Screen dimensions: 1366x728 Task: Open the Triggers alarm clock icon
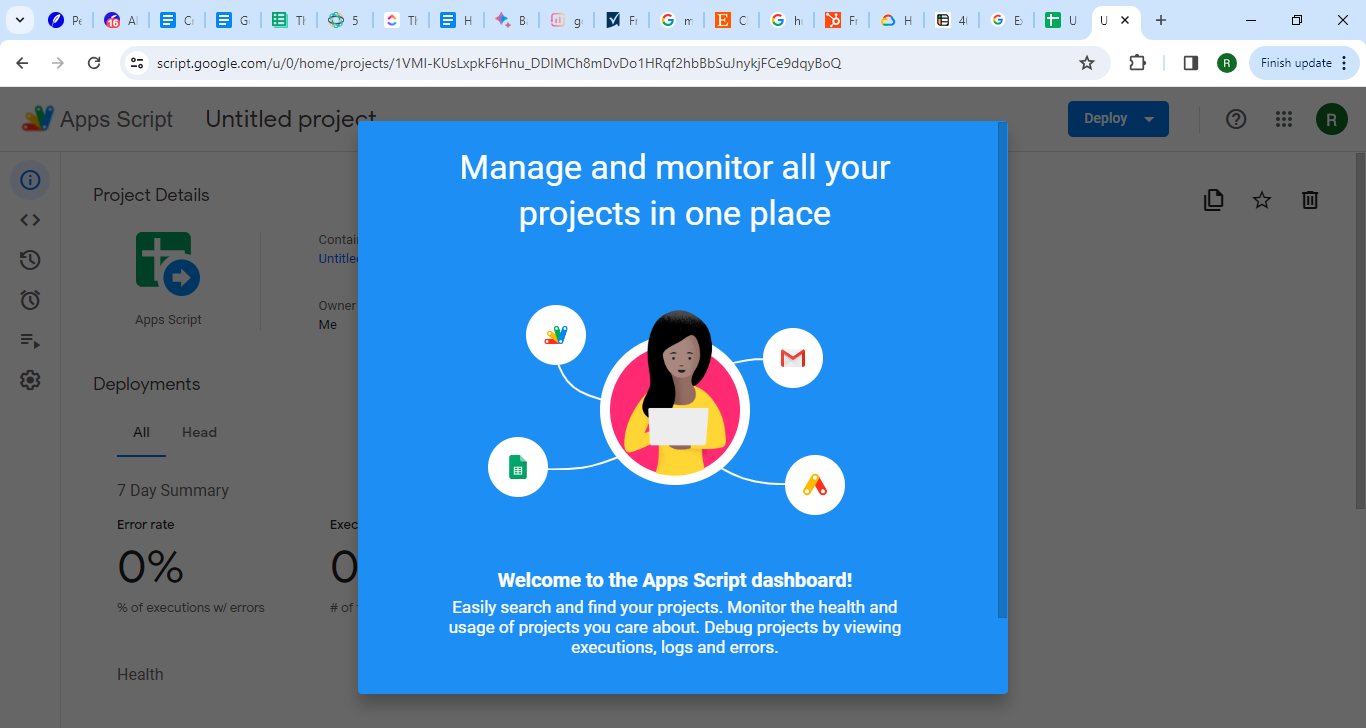(x=30, y=300)
